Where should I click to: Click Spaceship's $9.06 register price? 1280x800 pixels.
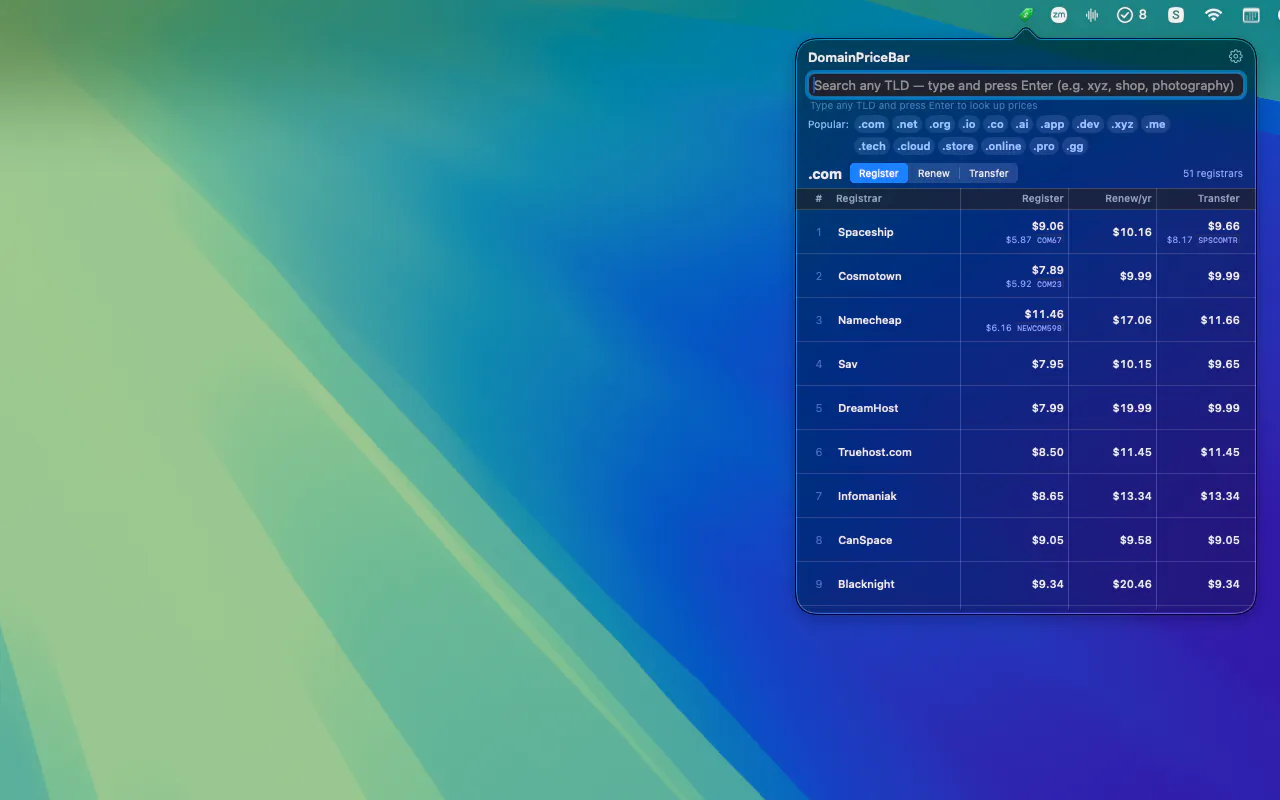click(1048, 226)
